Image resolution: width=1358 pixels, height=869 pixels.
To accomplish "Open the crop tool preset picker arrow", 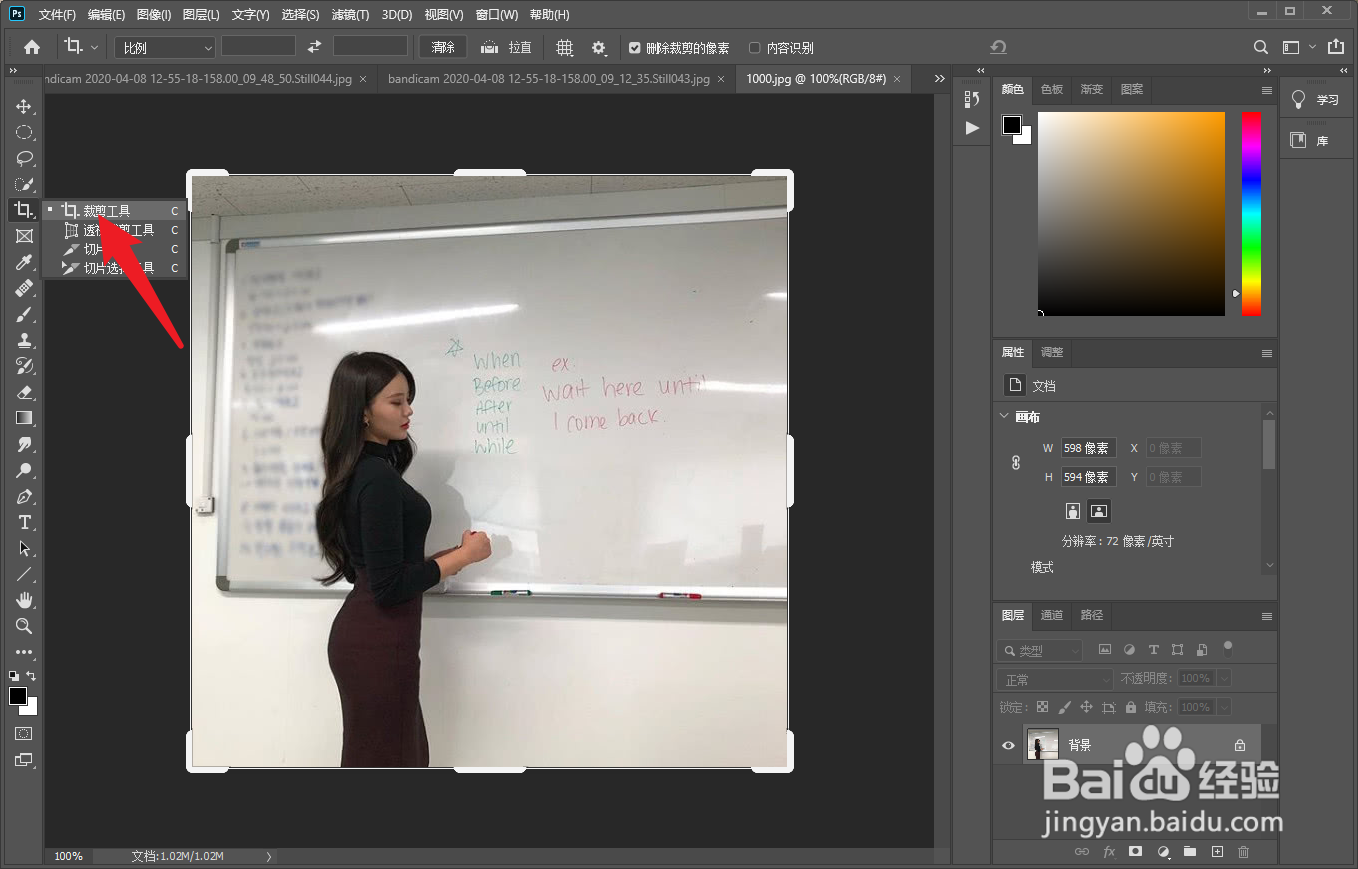I will 95,47.
